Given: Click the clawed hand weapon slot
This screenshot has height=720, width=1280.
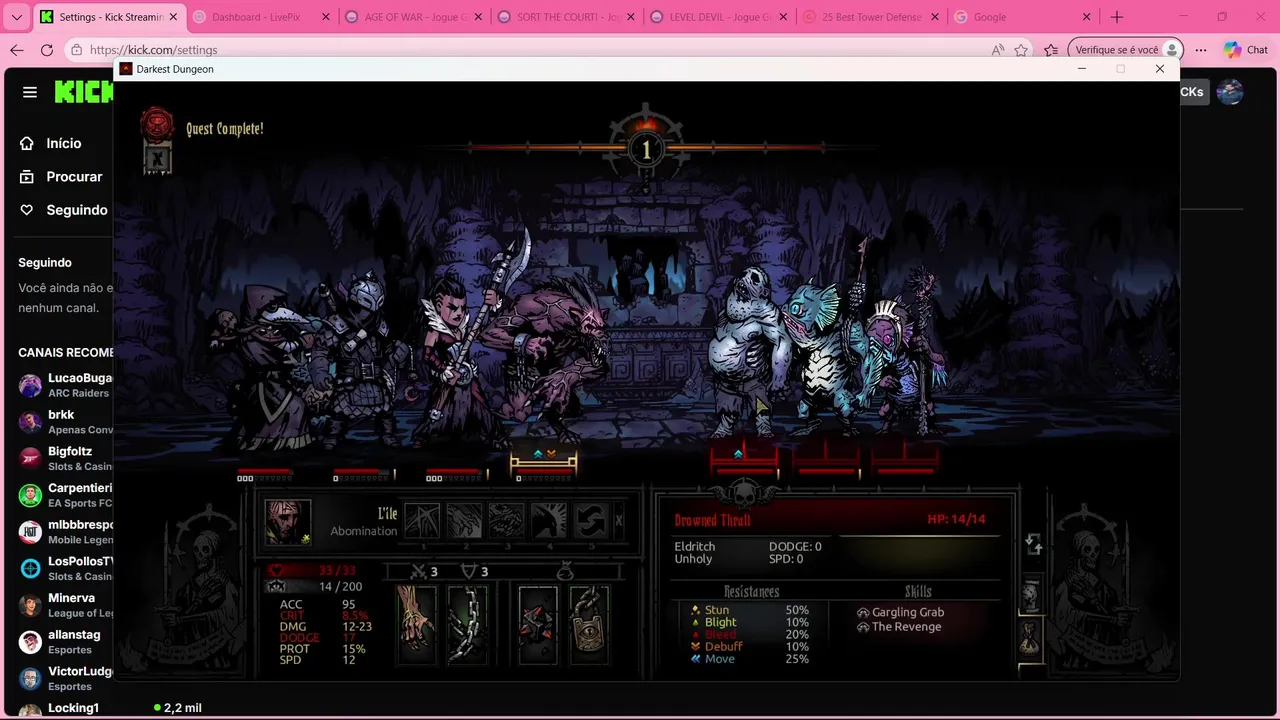Looking at the screenshot, I should tap(417, 624).
